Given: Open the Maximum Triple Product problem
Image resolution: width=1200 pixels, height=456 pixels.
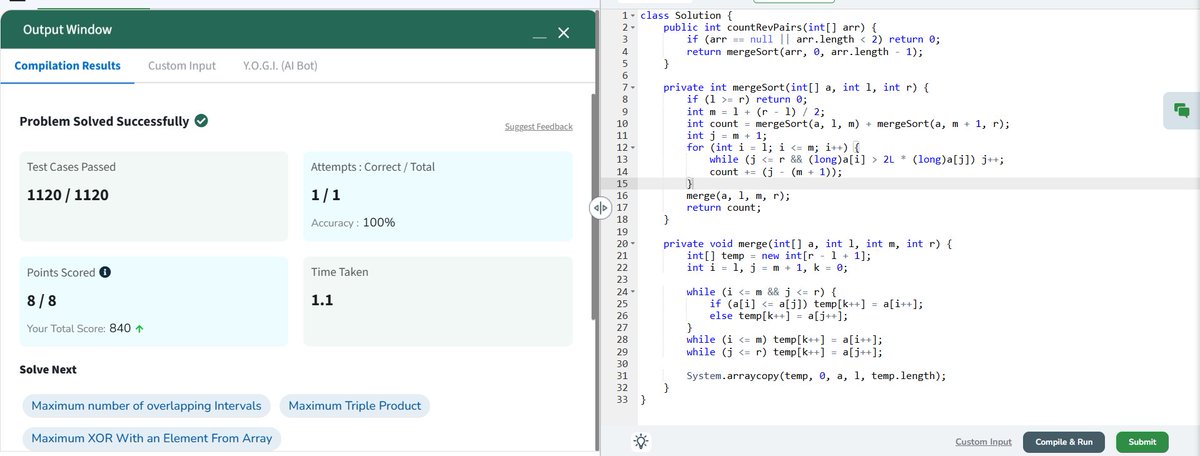Looking at the screenshot, I should (355, 406).
